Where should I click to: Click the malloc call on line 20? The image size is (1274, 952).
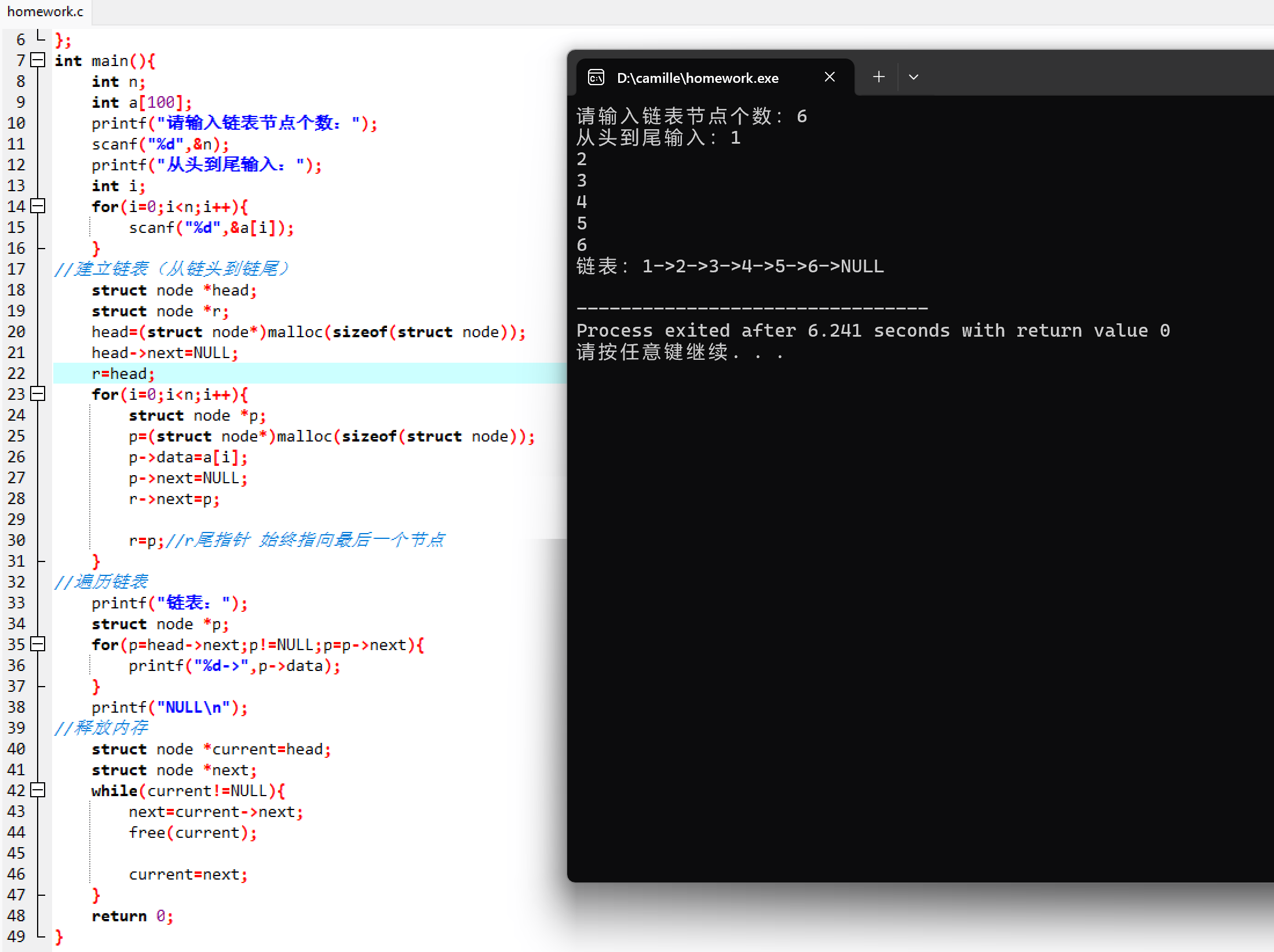pos(294,332)
